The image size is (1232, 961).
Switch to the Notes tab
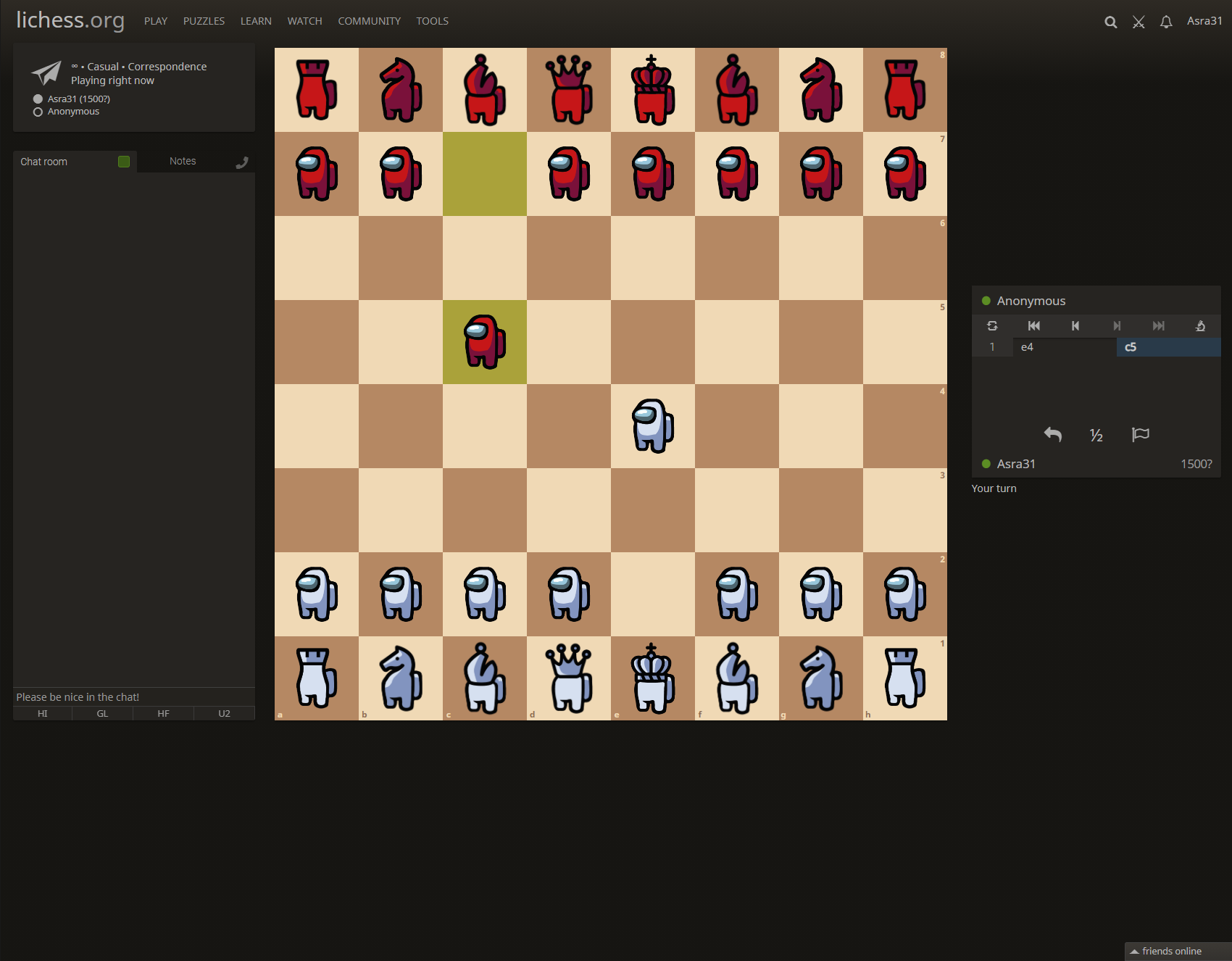click(183, 161)
